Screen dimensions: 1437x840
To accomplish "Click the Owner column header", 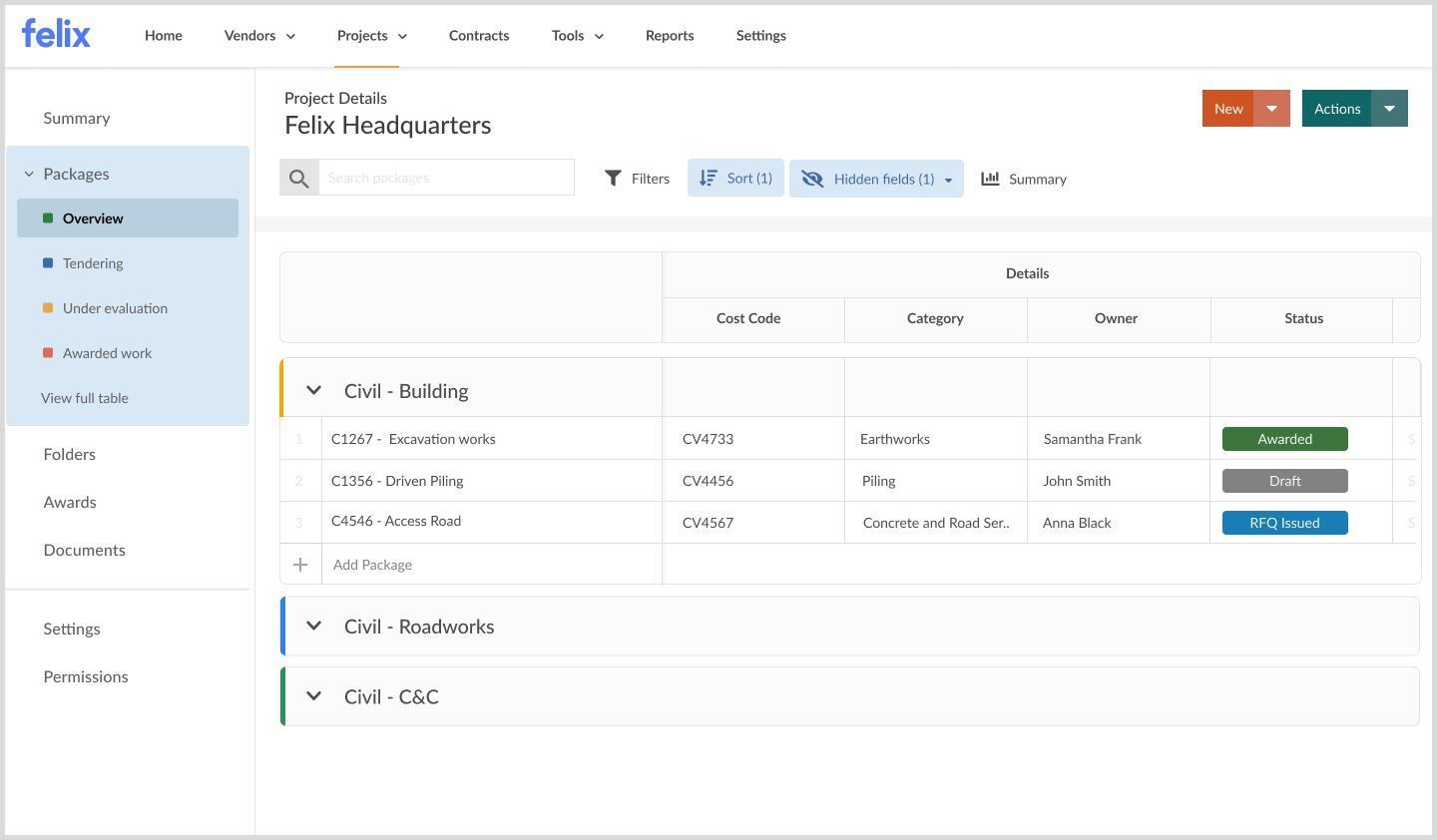I will tap(1116, 318).
